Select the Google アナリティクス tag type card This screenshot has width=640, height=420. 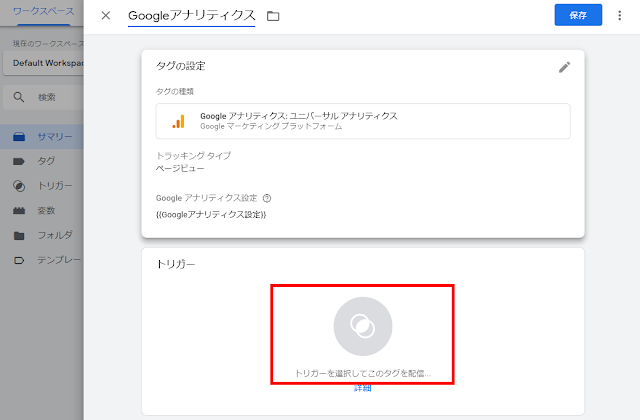click(x=363, y=121)
